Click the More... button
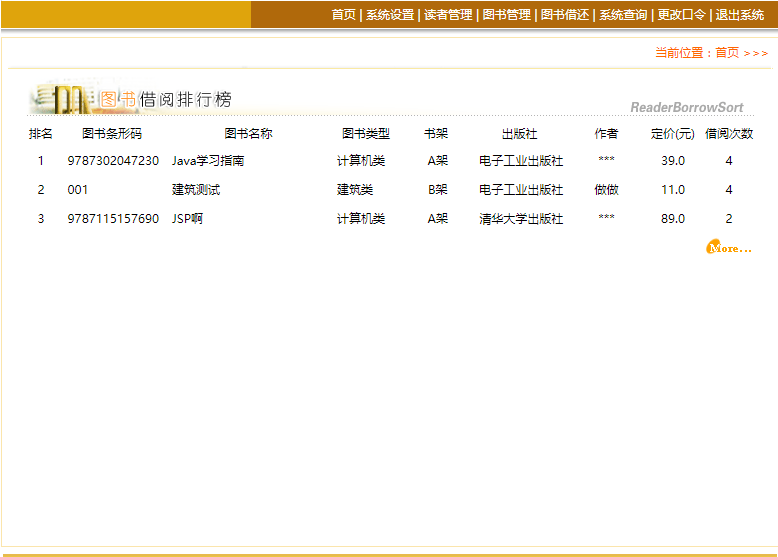778x557 pixels. 729,247
